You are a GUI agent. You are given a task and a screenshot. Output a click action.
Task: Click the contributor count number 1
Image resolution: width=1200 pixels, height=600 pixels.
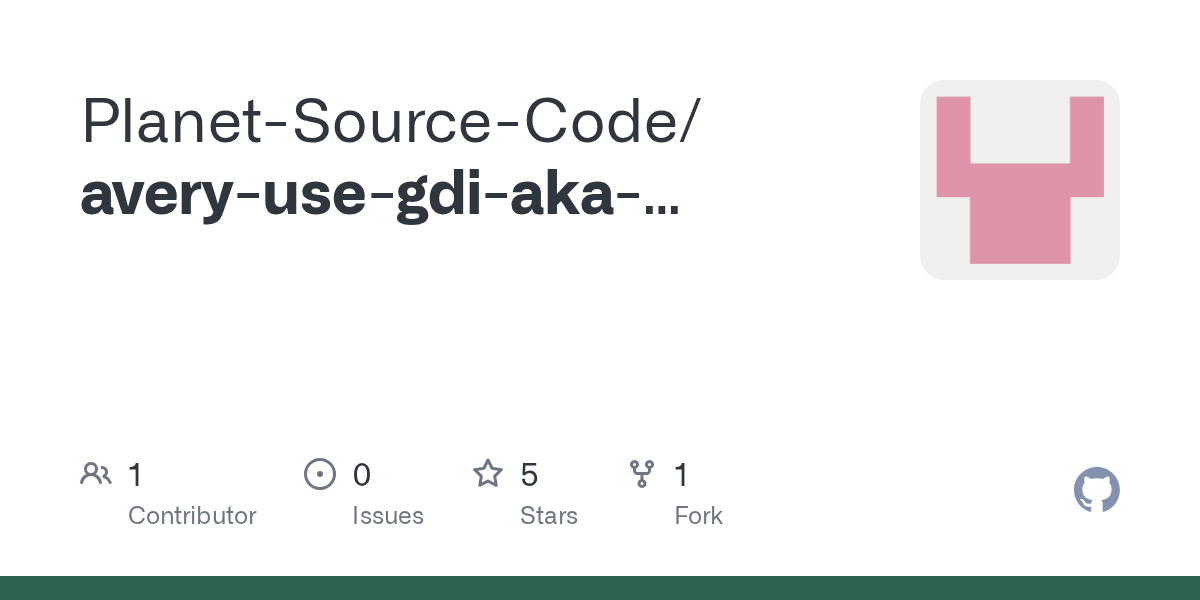tap(136, 475)
